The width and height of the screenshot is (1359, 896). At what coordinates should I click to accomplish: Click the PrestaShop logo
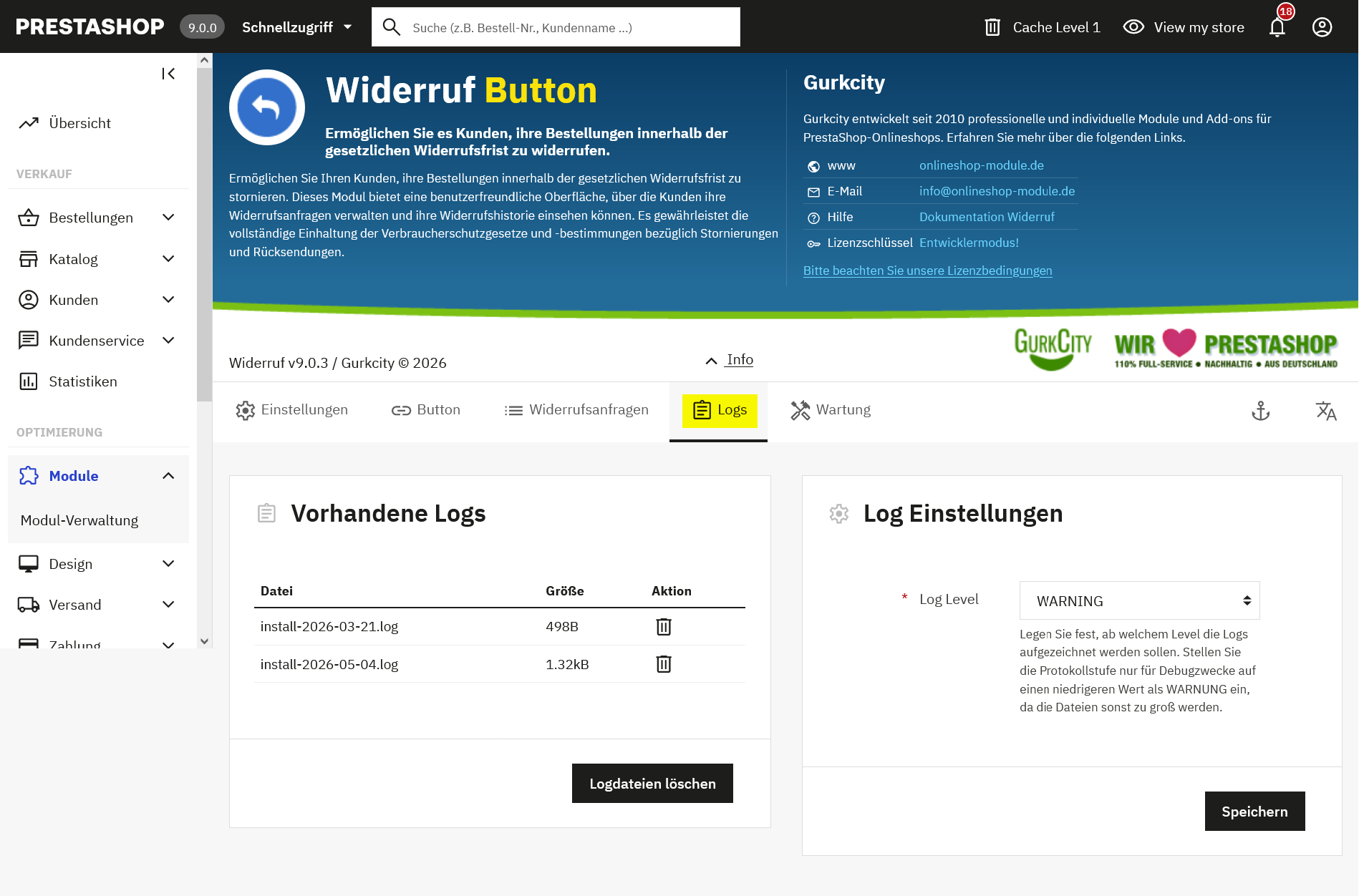click(x=90, y=26)
